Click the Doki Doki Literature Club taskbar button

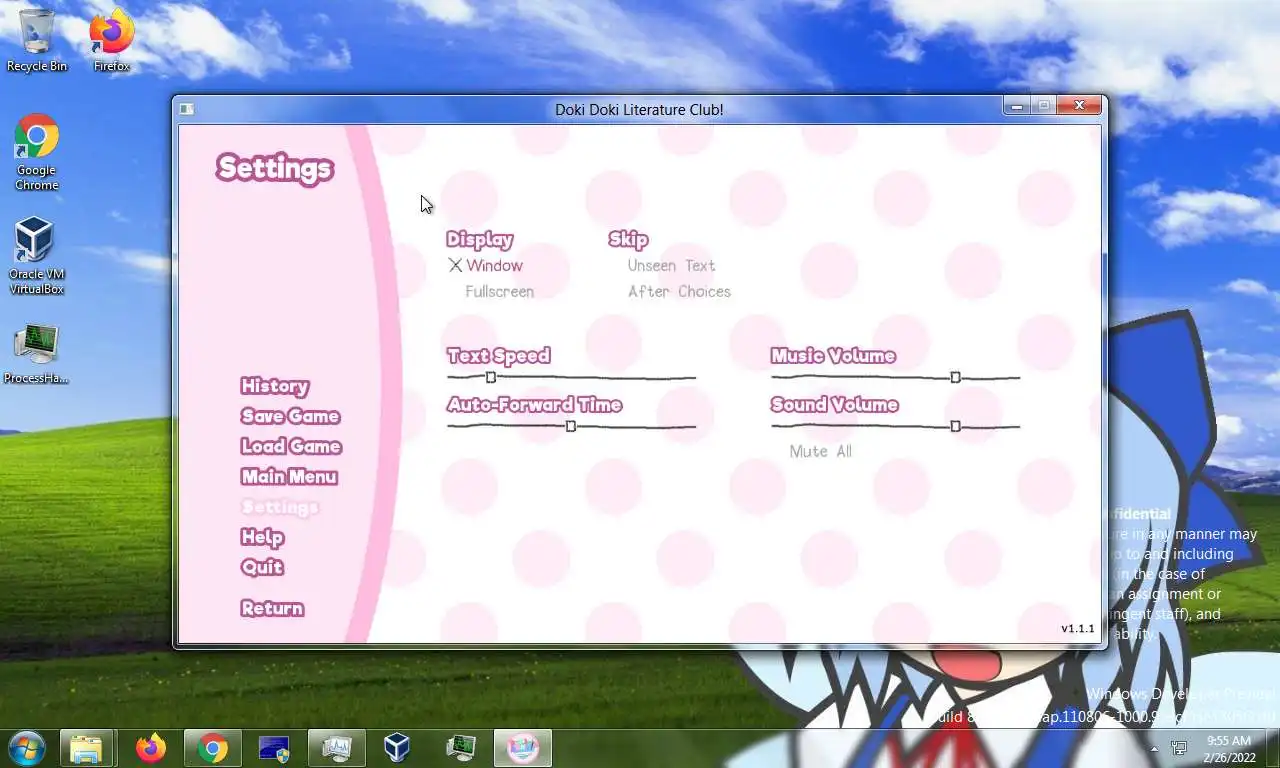pos(524,748)
